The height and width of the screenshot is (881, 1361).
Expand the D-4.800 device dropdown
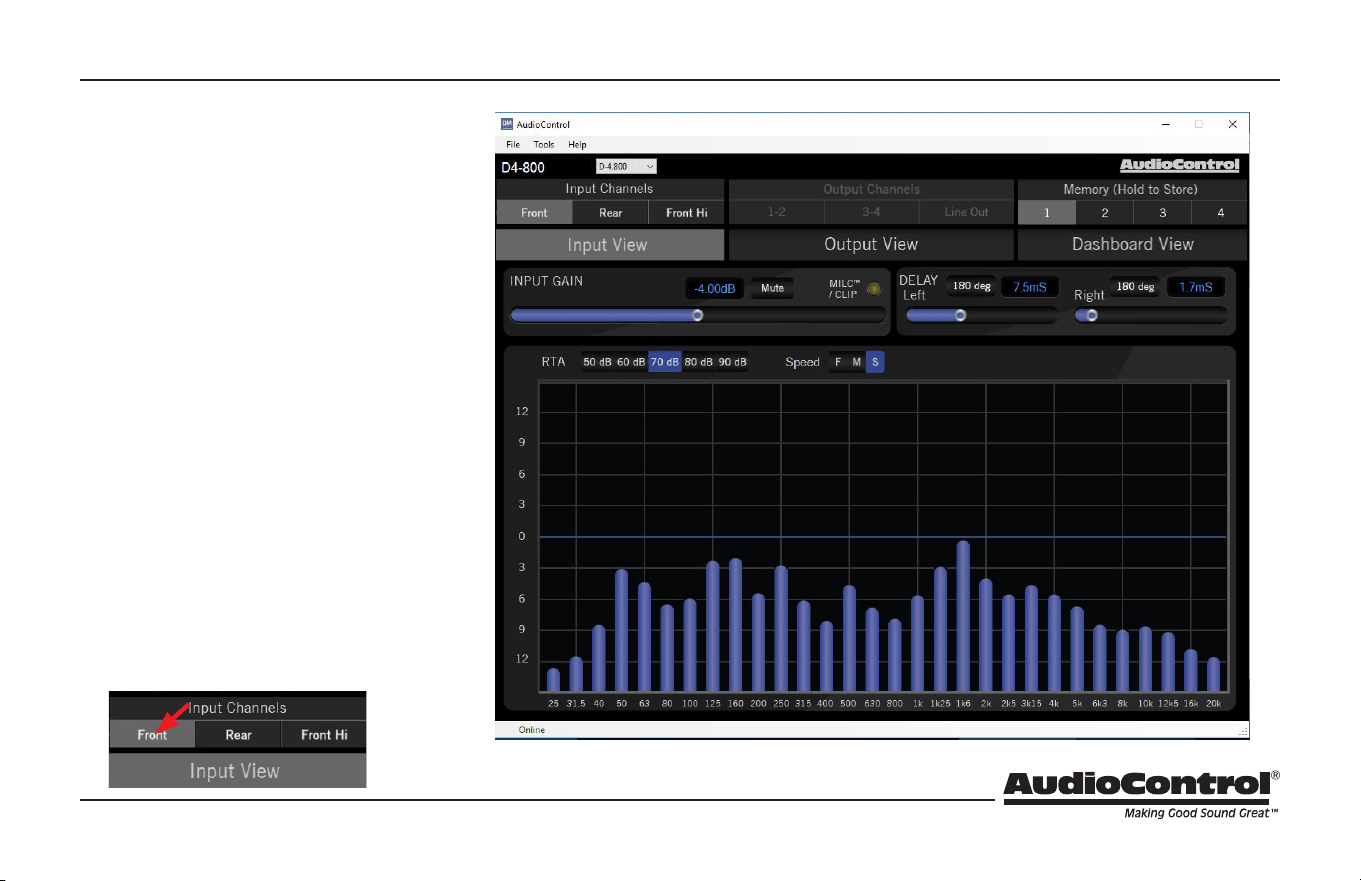click(x=626, y=166)
